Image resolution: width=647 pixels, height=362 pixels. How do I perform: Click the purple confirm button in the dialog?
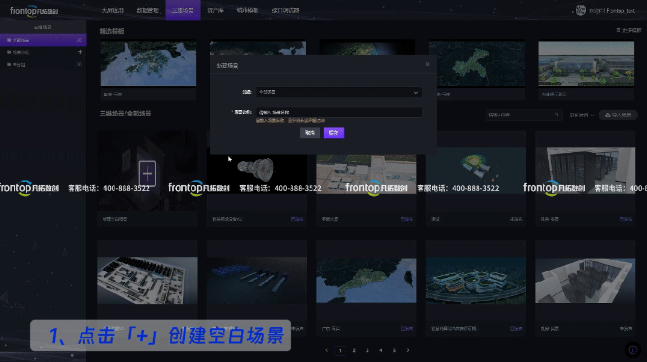334,132
